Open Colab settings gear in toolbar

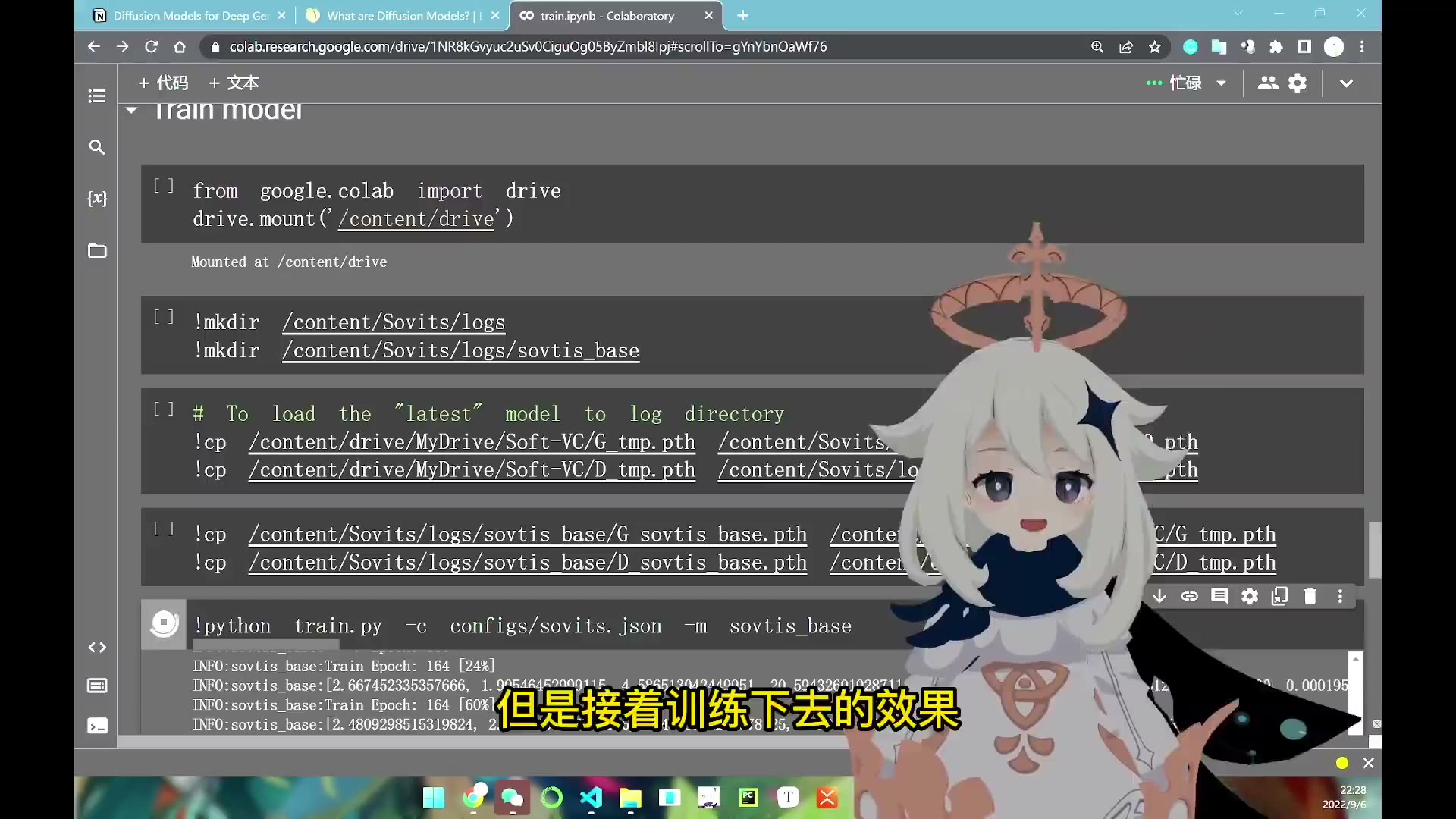coord(1298,83)
